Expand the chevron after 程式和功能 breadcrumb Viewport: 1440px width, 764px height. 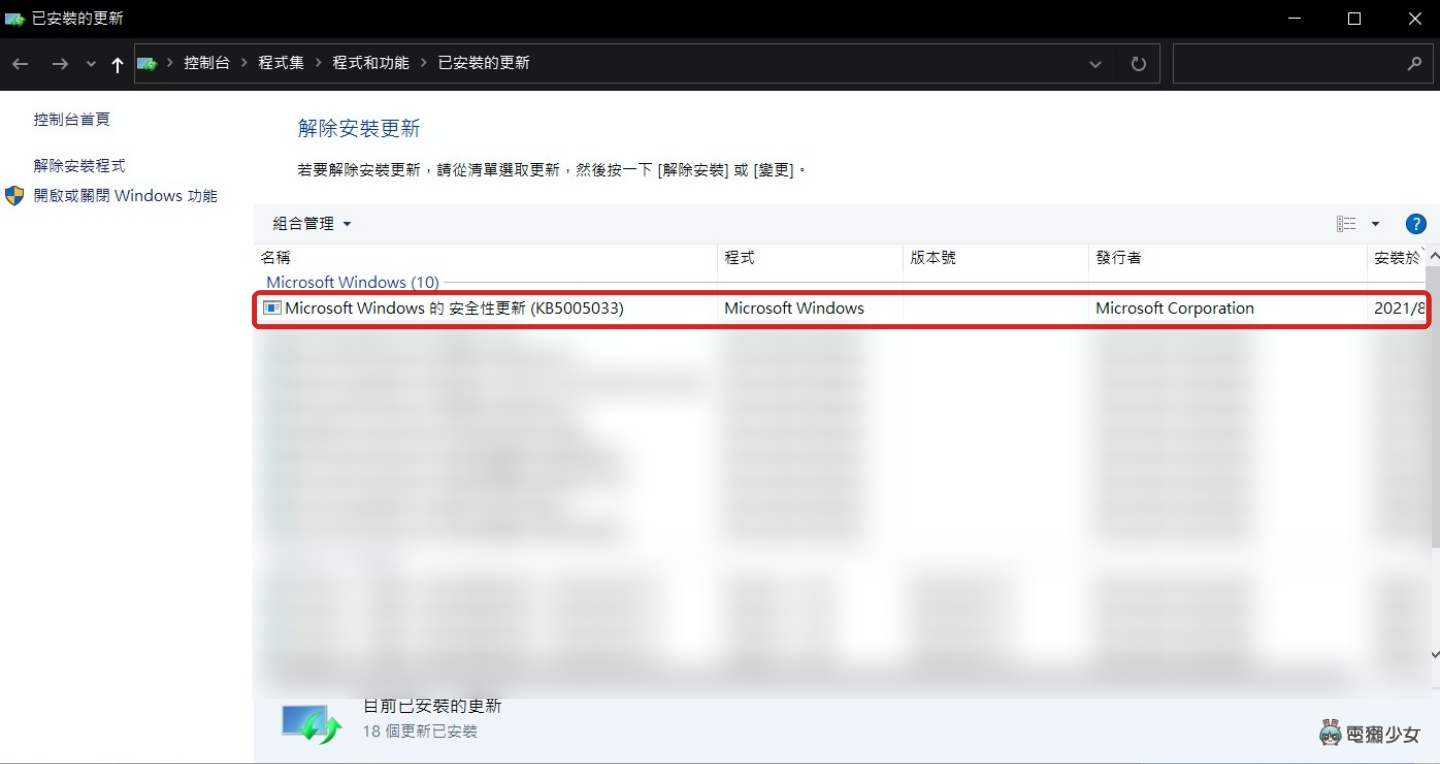coord(423,63)
